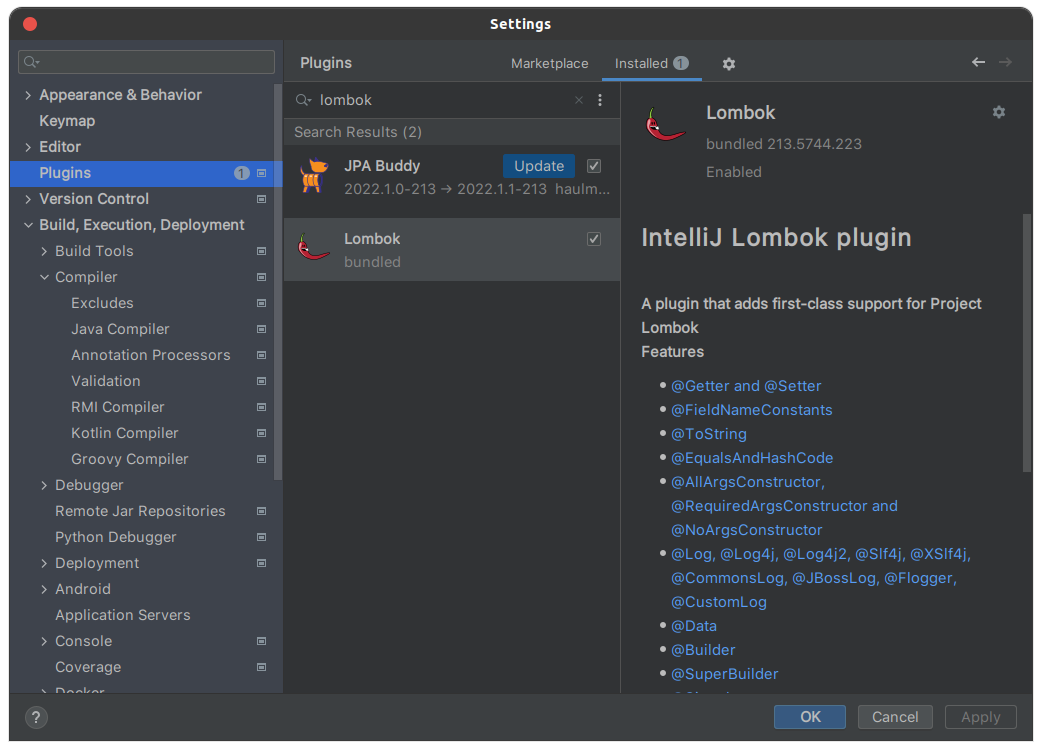Open the @ToString feature link

(x=708, y=434)
